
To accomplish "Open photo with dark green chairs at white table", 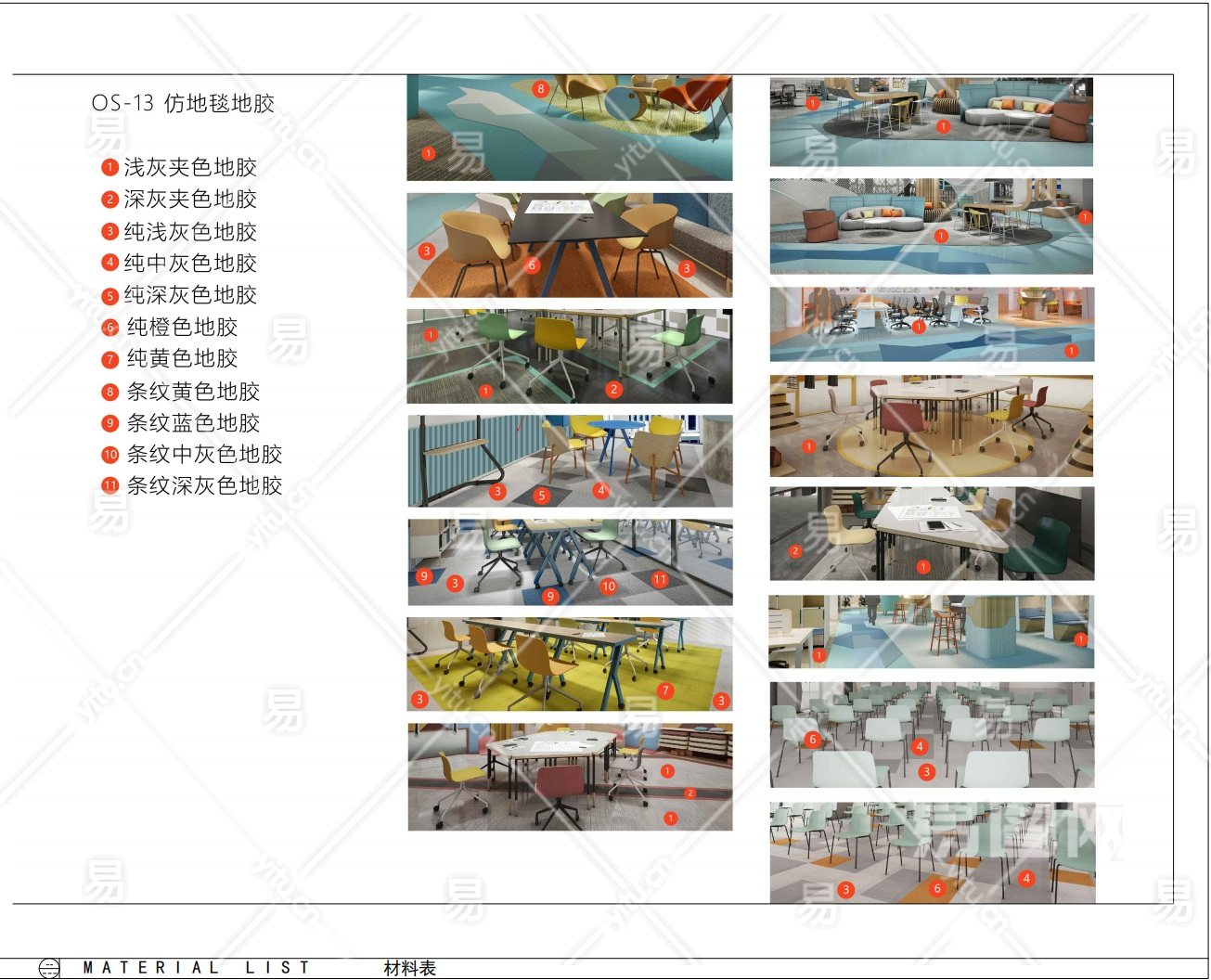I will click(x=932, y=534).
